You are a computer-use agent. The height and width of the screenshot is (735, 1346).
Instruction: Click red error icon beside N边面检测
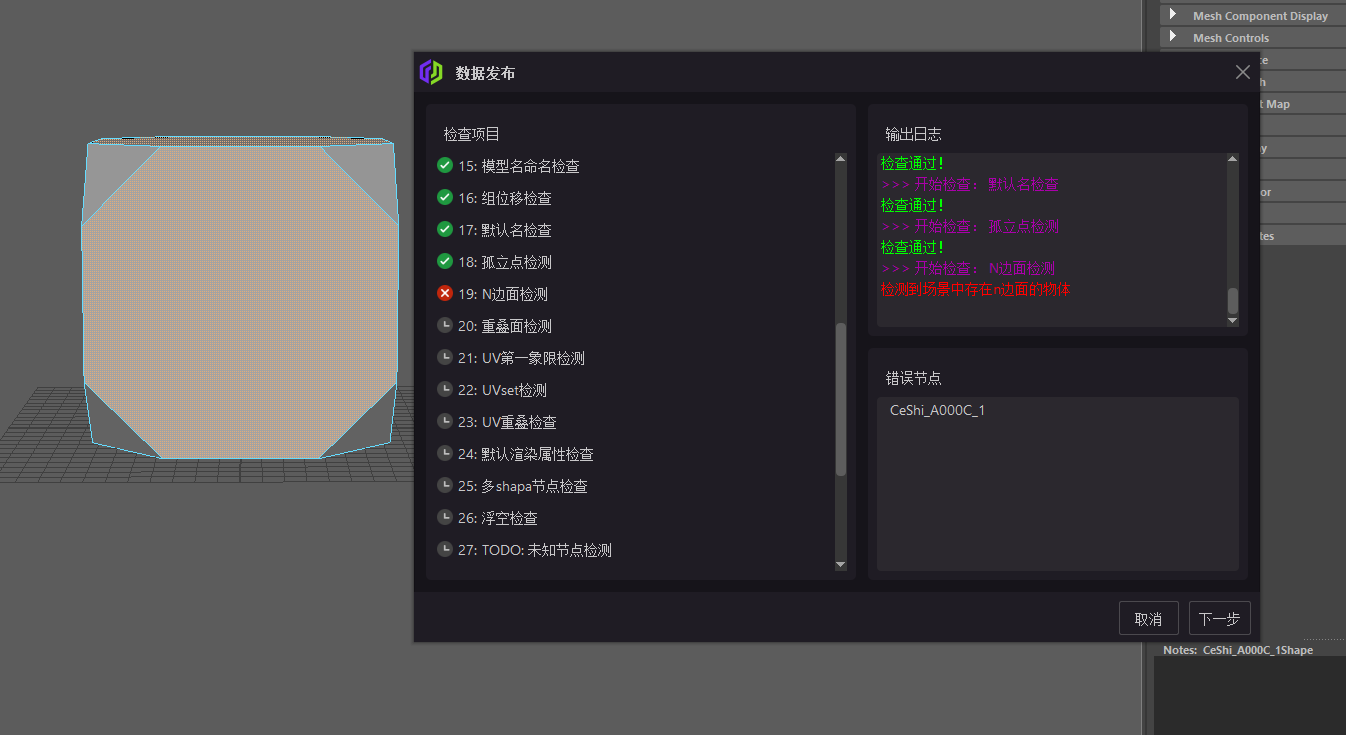[x=444, y=293]
